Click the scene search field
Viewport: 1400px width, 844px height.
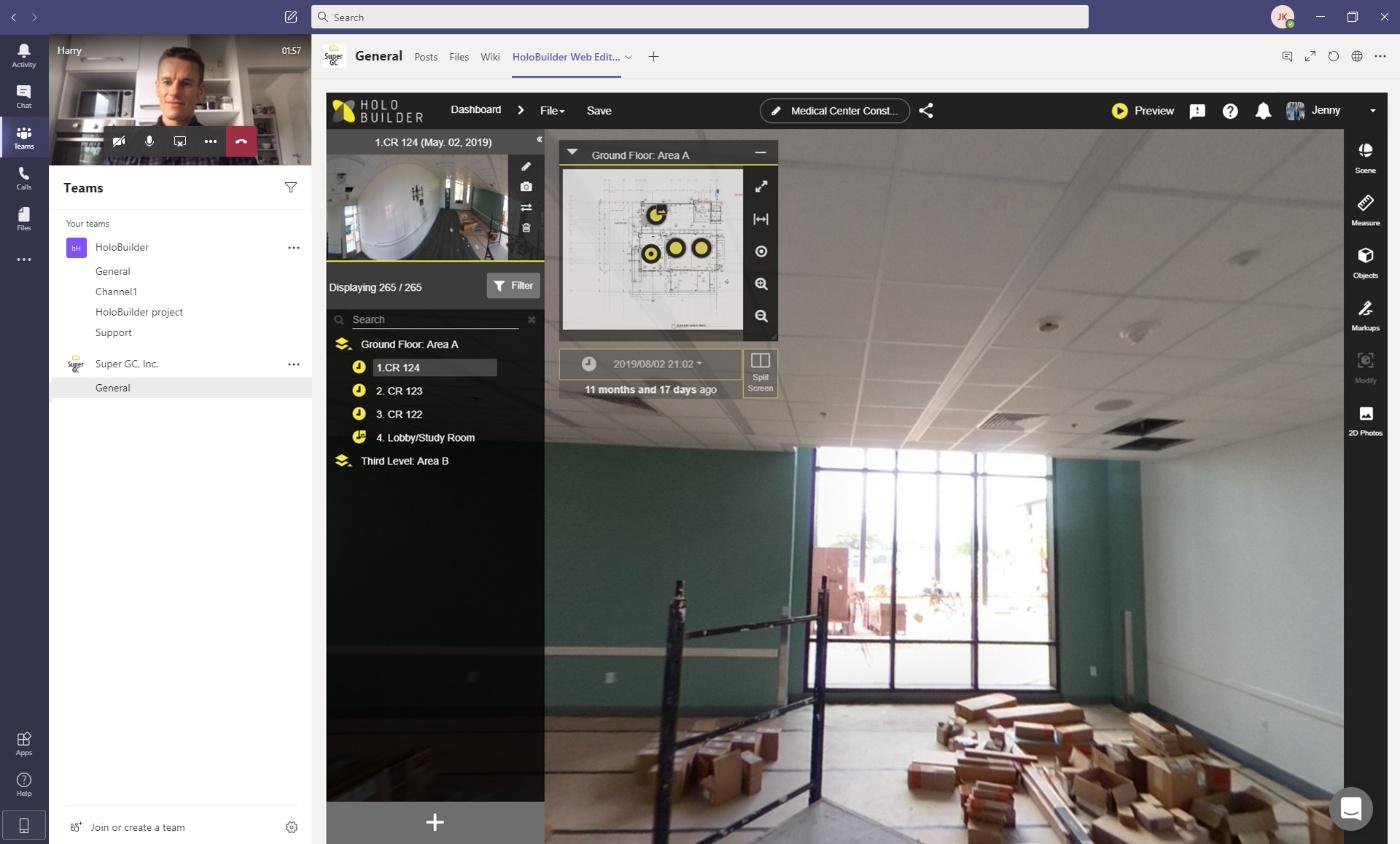[x=435, y=320]
